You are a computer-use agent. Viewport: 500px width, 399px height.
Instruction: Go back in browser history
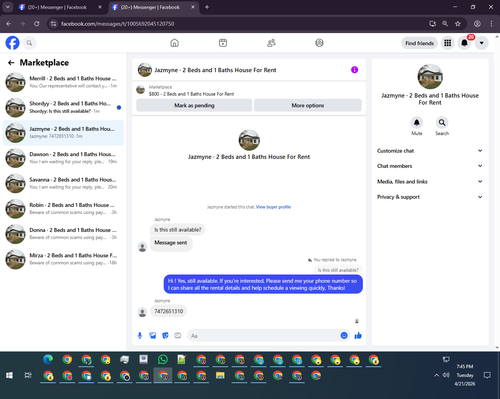pos(9,24)
